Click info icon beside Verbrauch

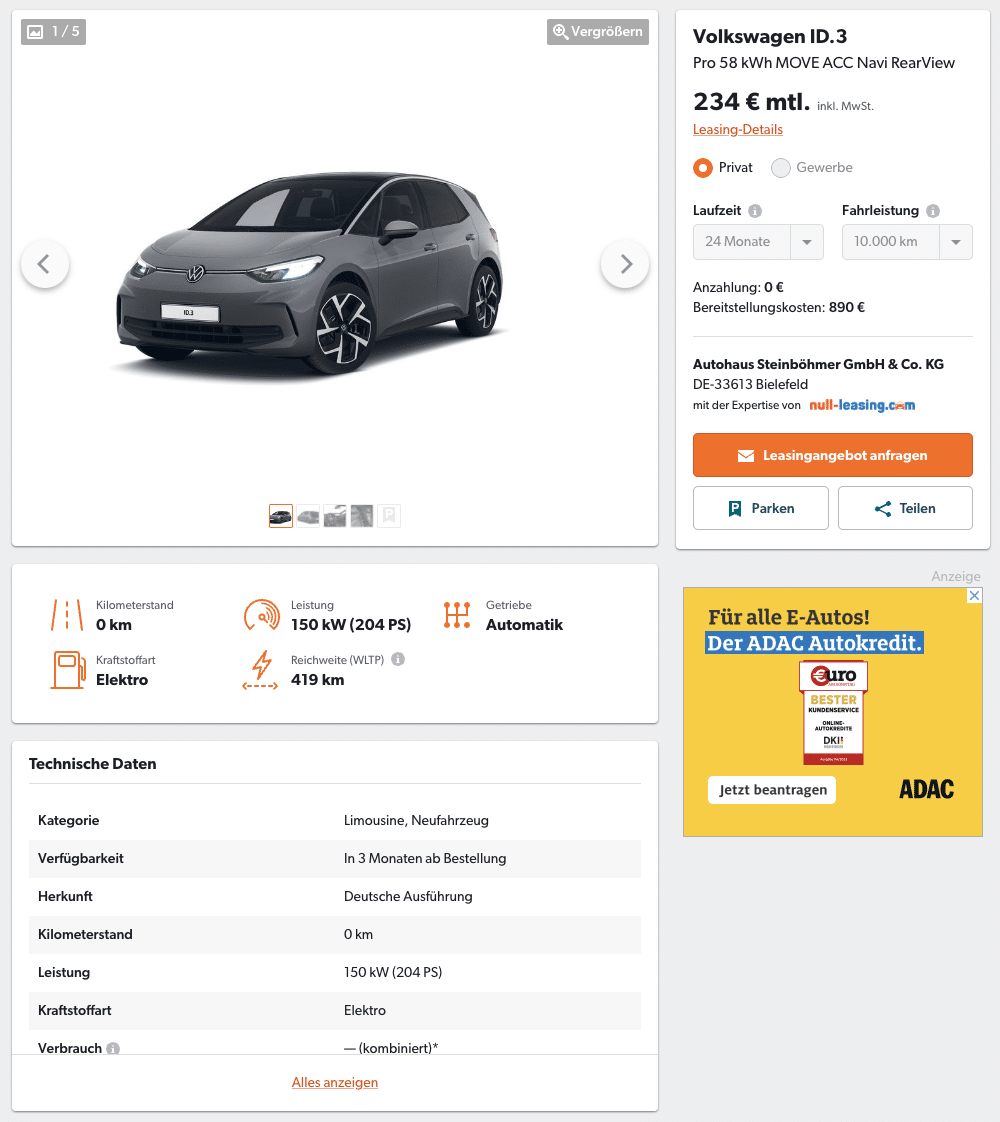point(113,1048)
